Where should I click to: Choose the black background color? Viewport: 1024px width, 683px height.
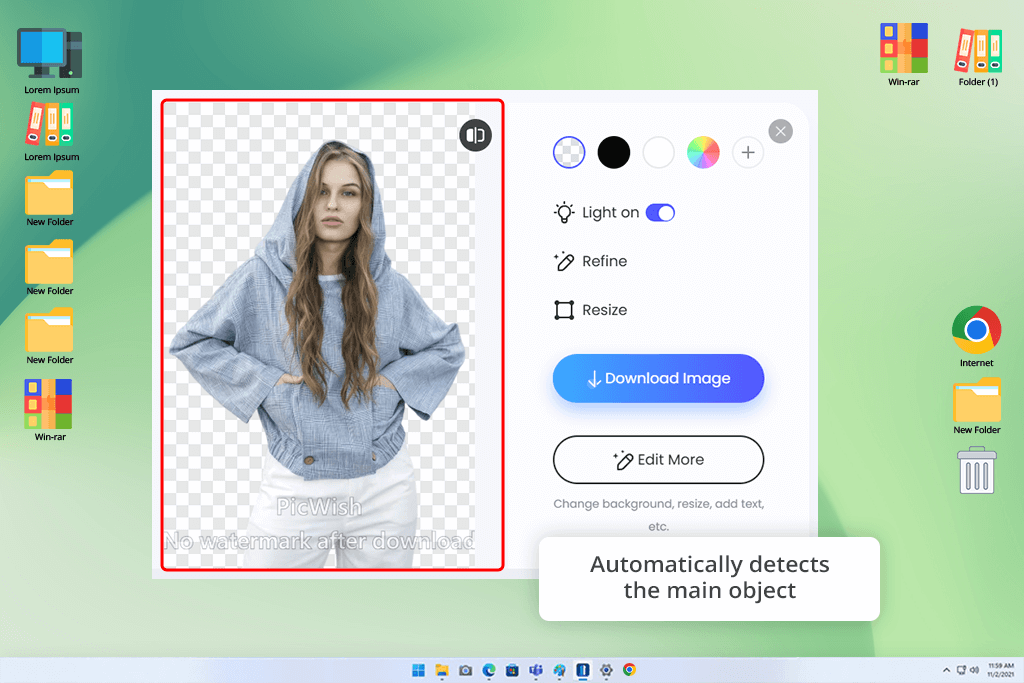614,153
